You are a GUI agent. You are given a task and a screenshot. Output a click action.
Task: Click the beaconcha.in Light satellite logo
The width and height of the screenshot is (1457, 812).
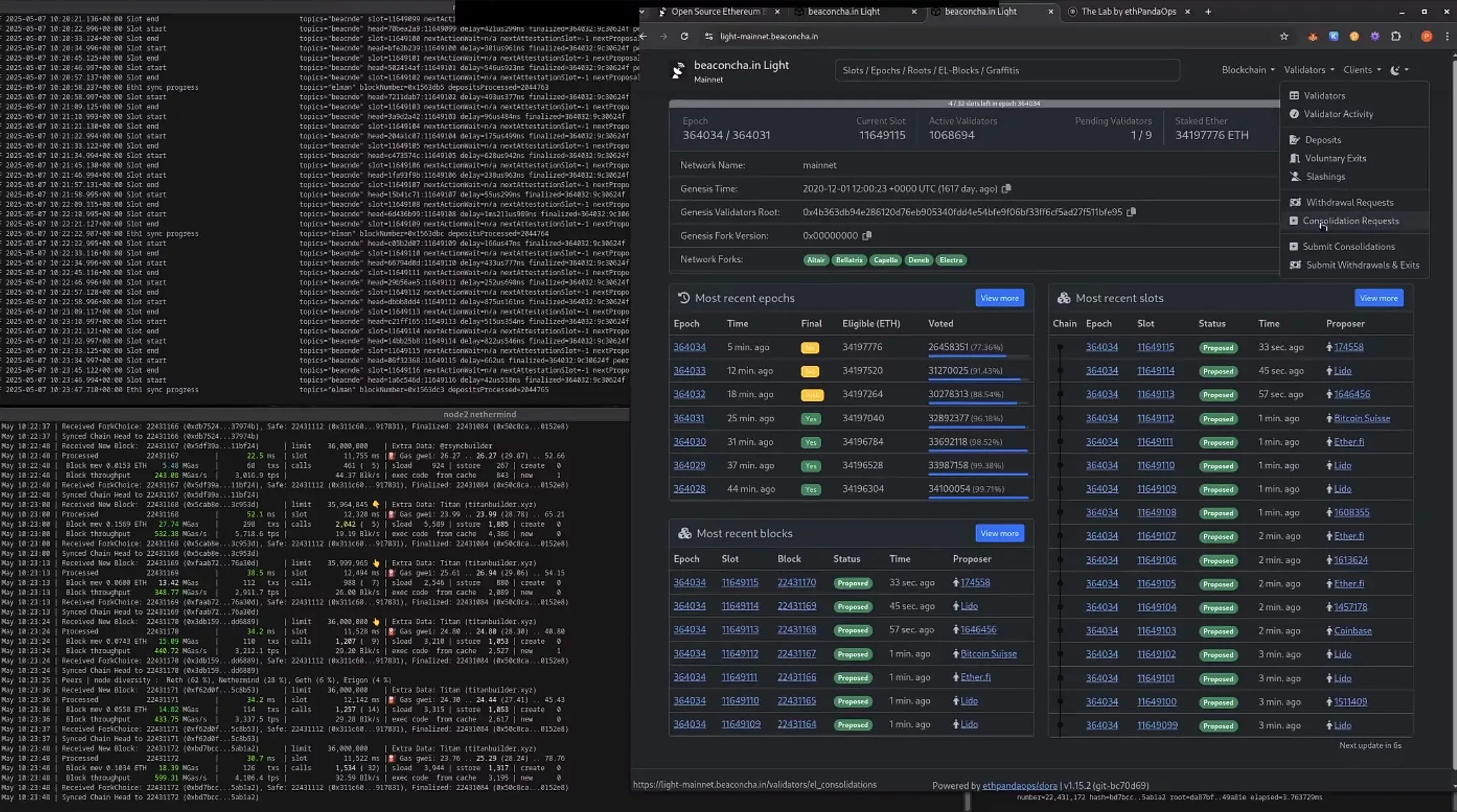(678, 70)
